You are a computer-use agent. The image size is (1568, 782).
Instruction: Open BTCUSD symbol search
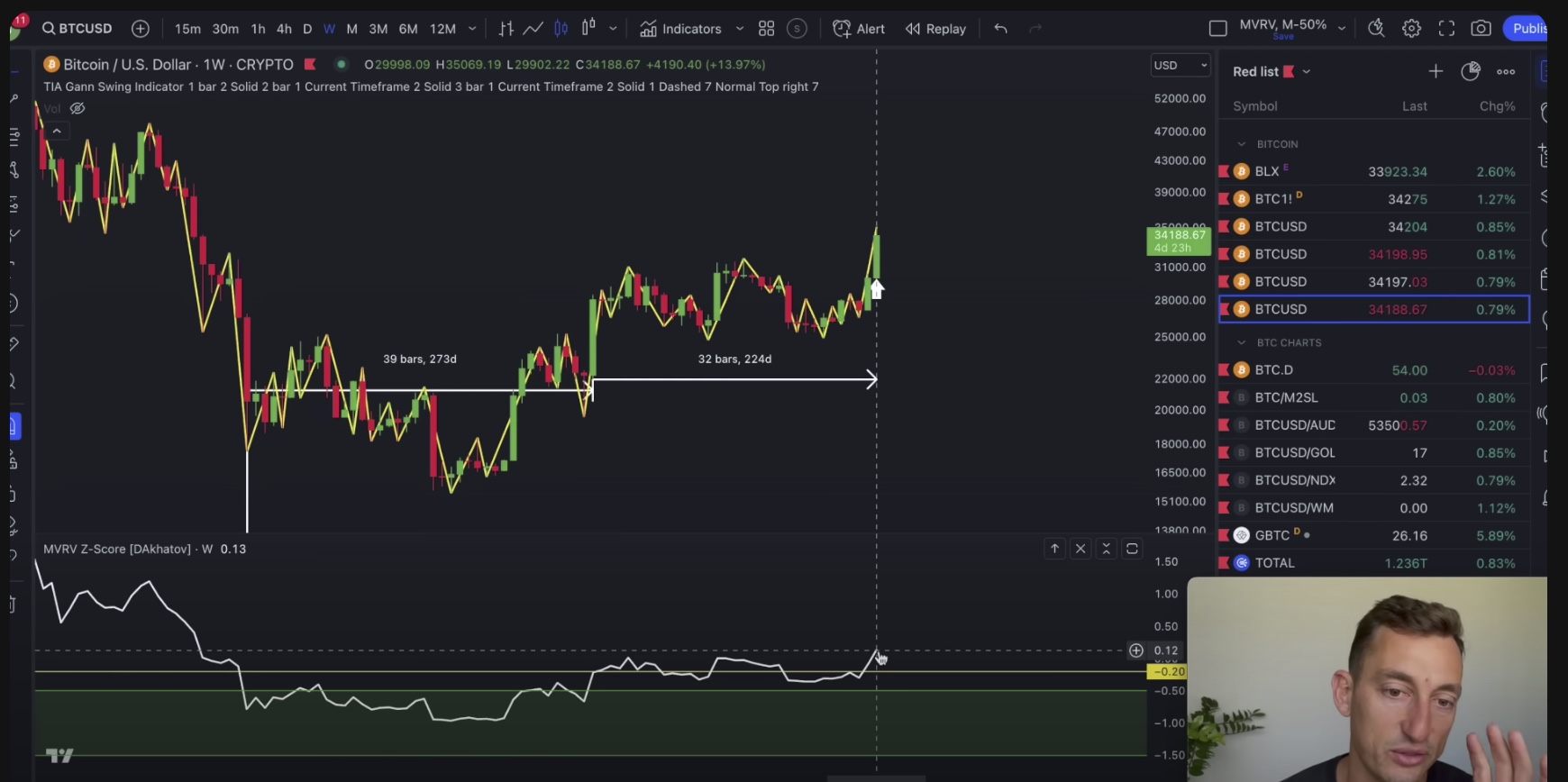[77, 29]
